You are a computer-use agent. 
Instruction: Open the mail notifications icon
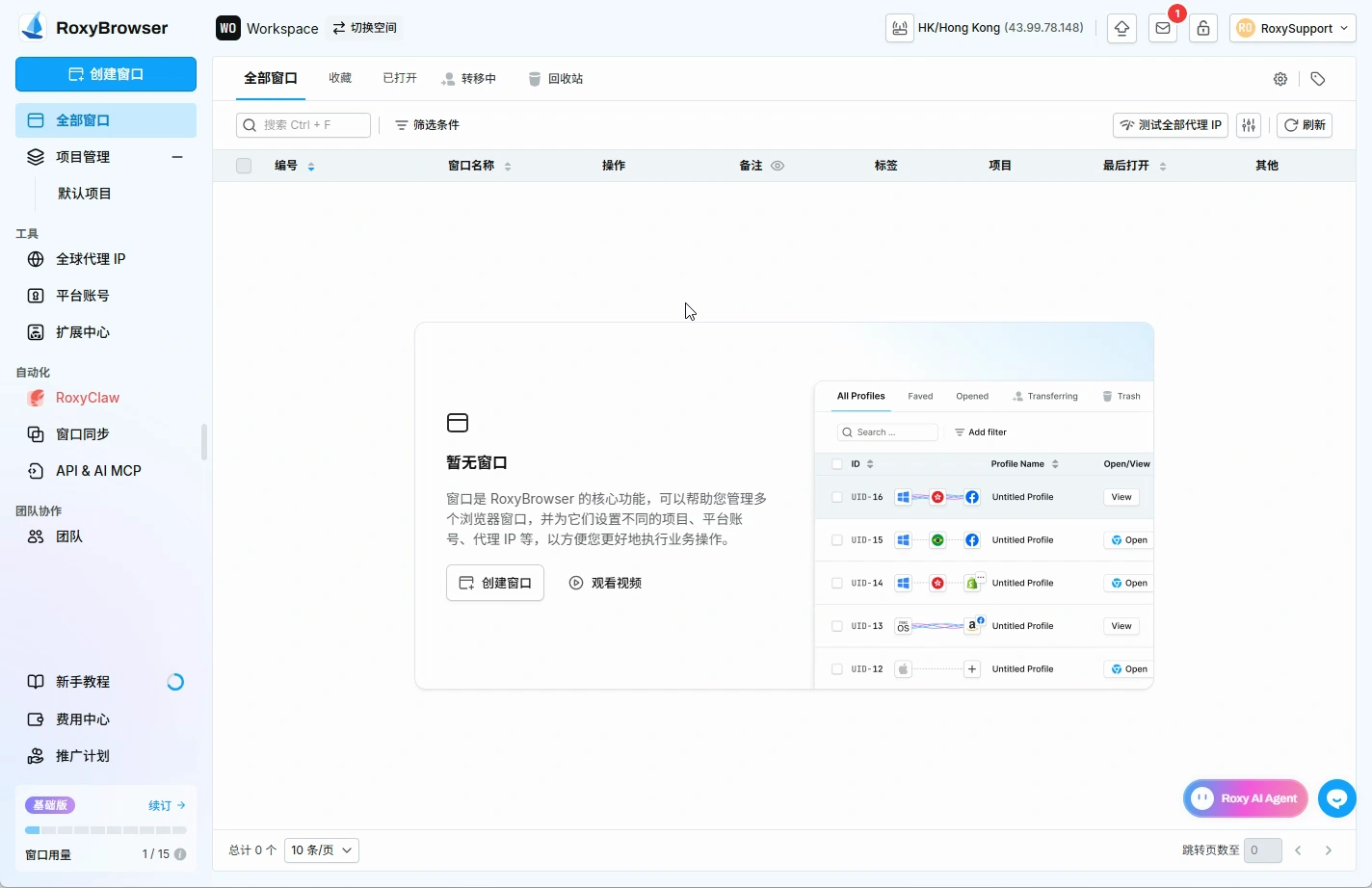click(x=1163, y=28)
